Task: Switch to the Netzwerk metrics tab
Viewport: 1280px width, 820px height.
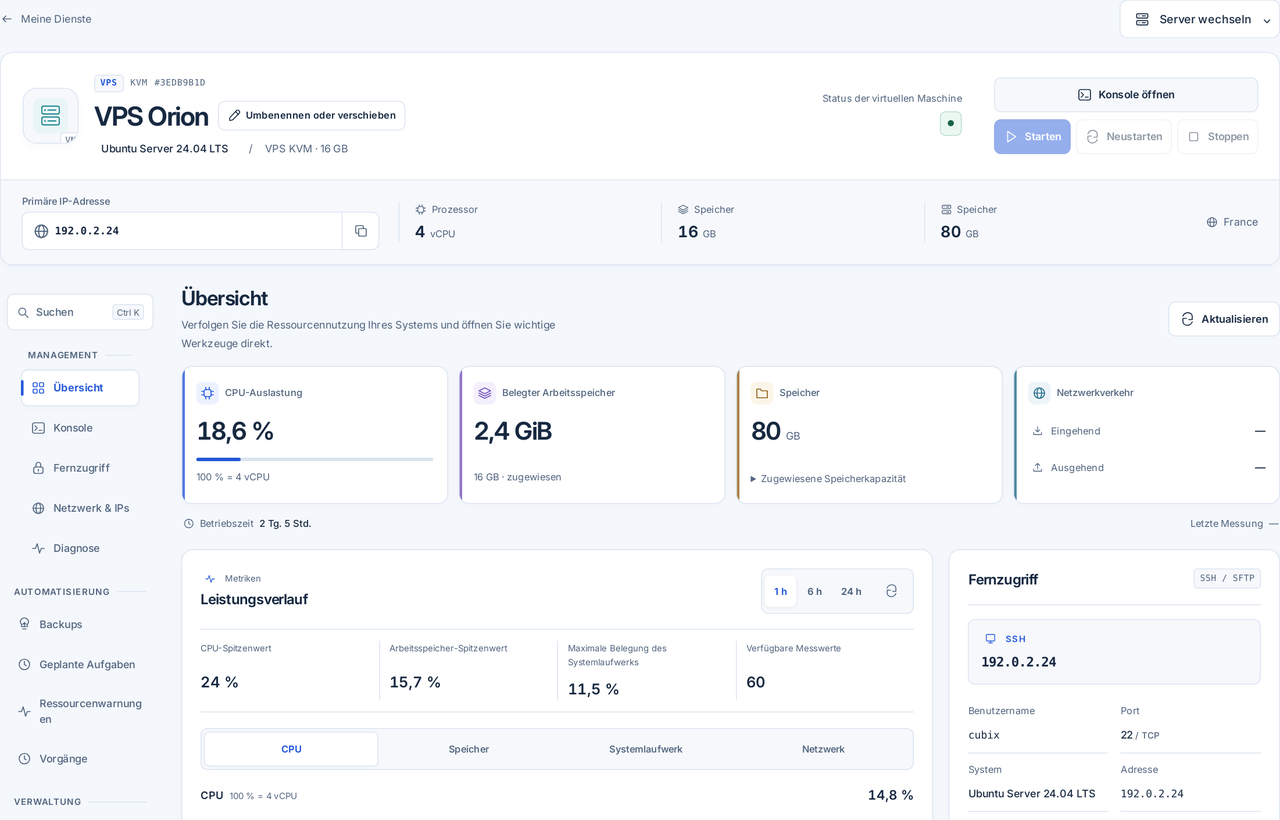Action: pyautogui.click(x=823, y=749)
